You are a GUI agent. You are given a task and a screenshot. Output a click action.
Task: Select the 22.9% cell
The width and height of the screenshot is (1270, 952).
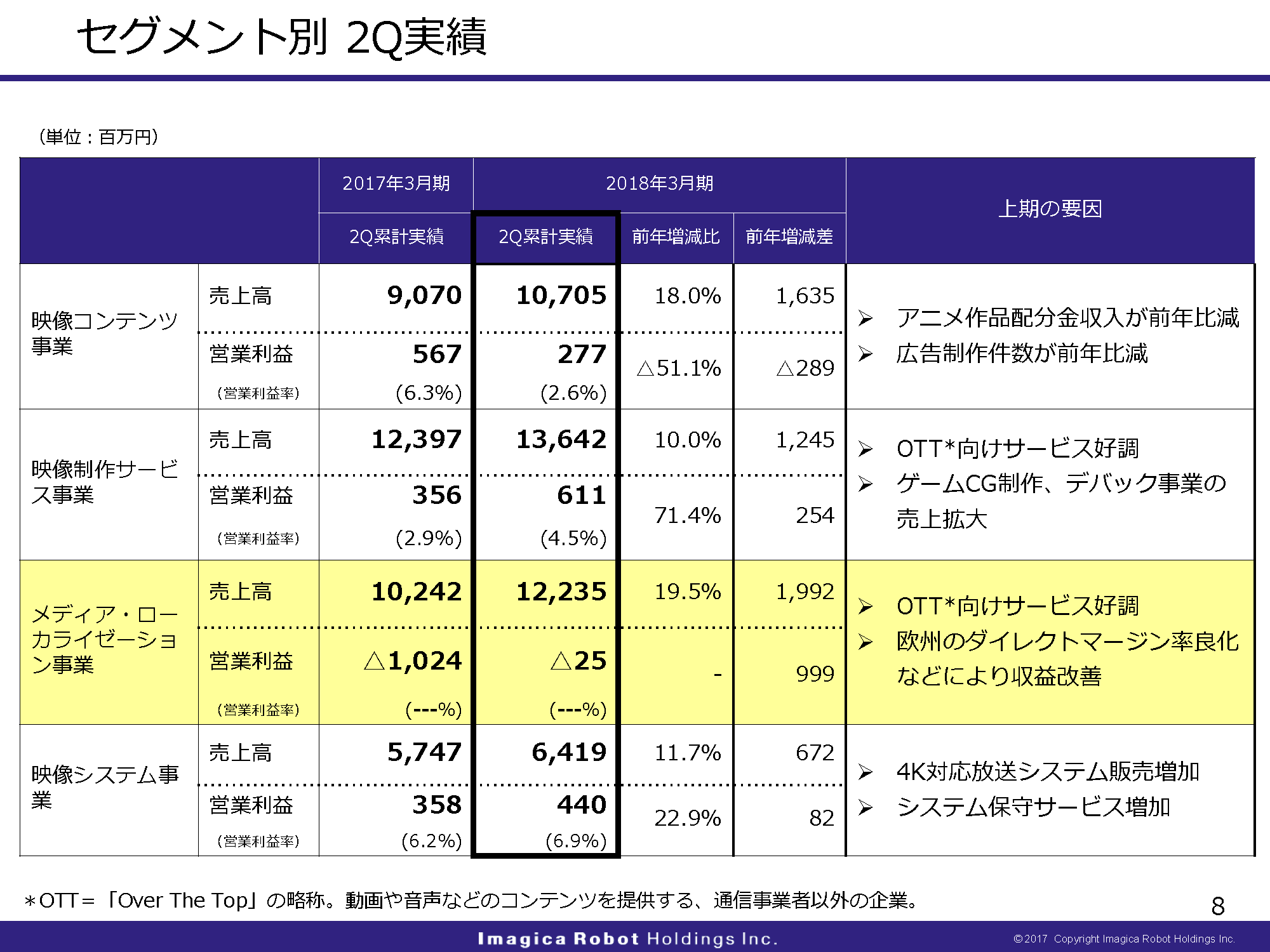688,818
